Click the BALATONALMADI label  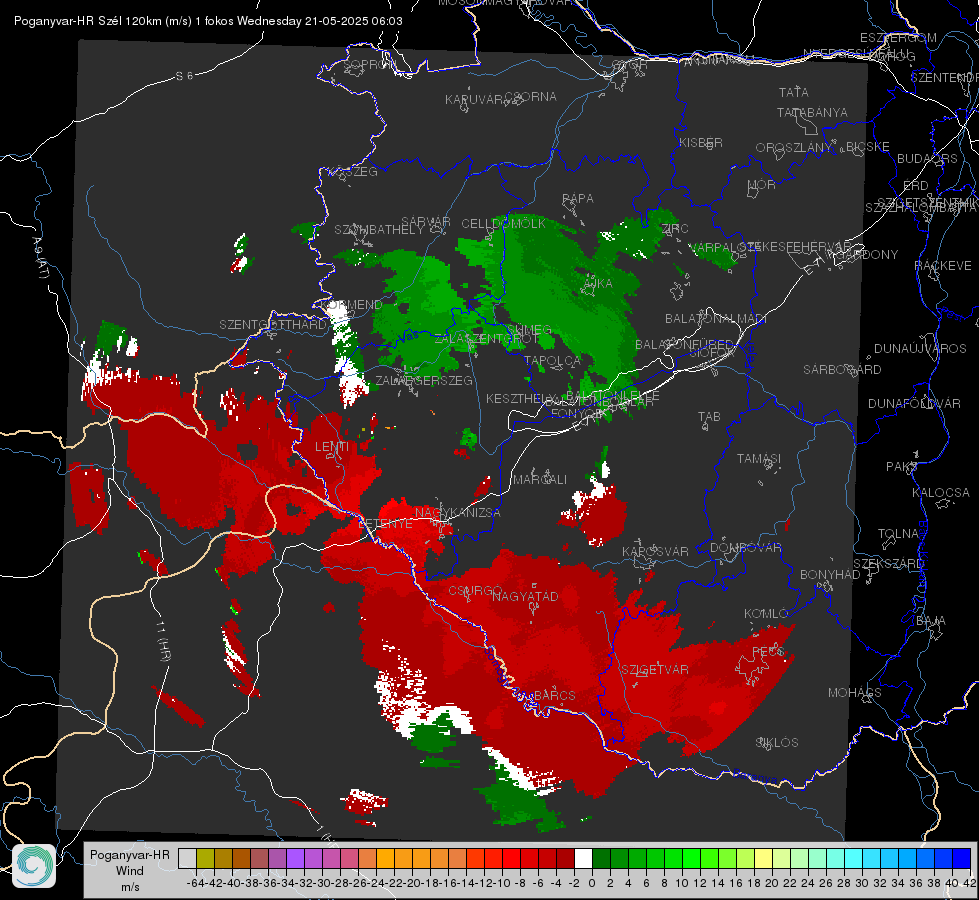click(716, 319)
